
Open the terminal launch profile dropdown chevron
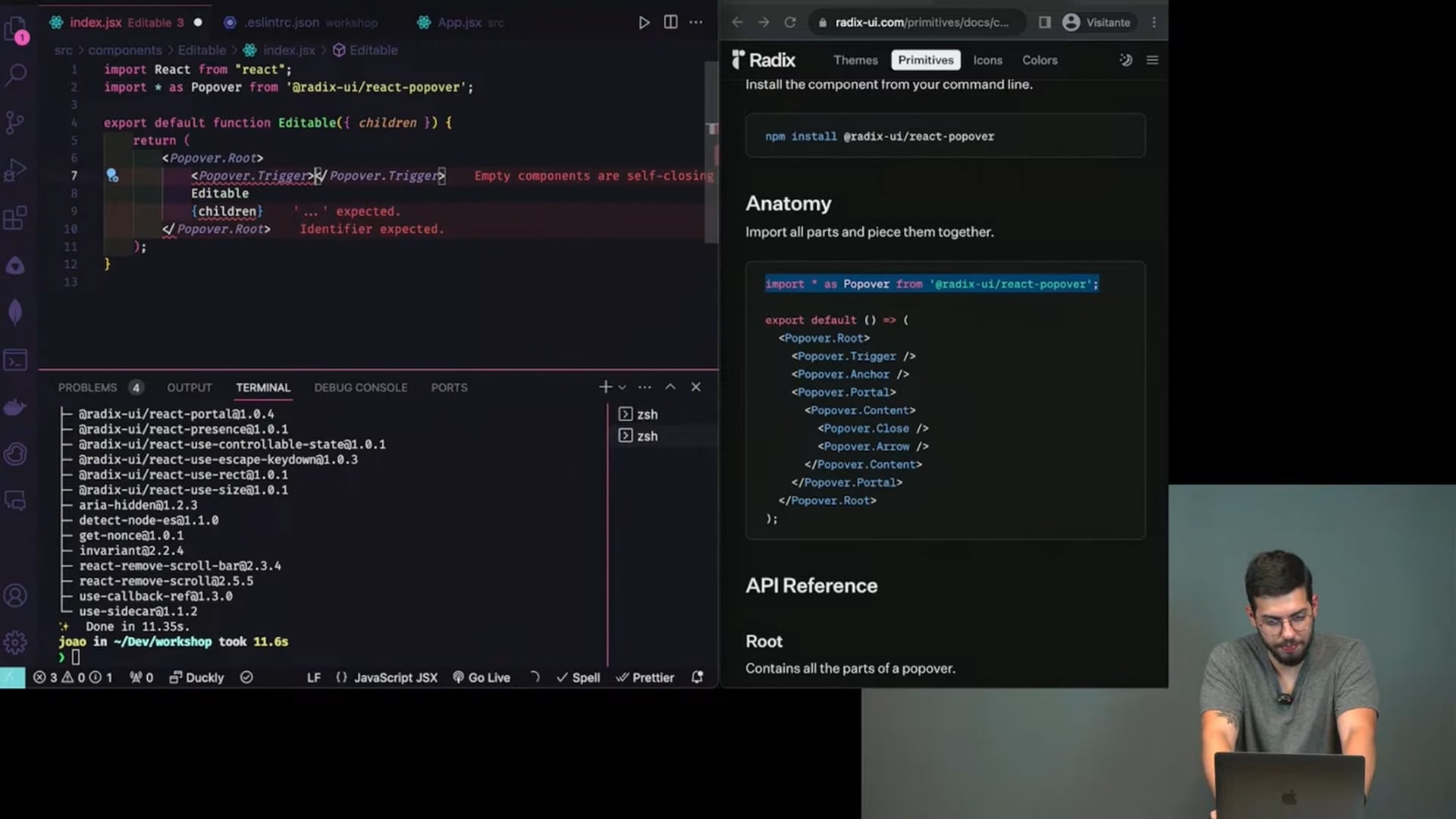pos(623,388)
